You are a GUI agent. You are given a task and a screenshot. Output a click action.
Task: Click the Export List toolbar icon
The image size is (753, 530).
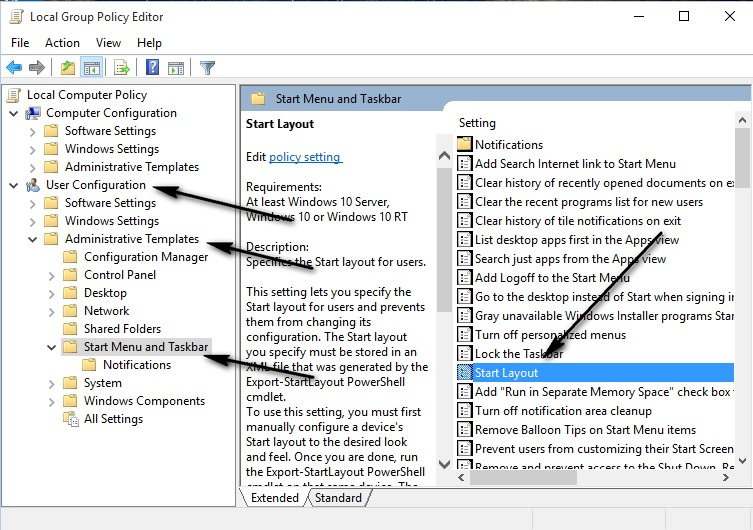121,68
